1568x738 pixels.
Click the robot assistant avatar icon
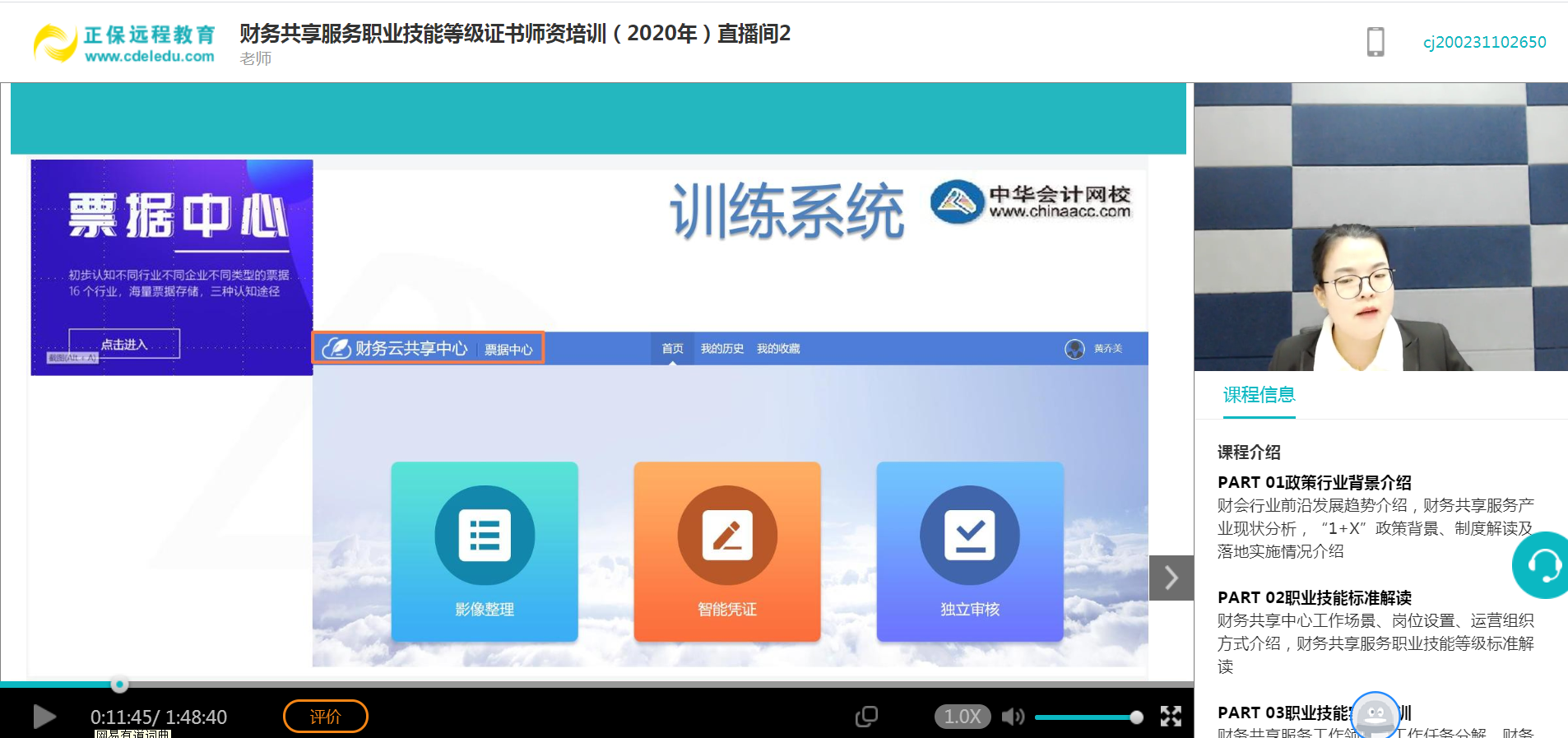point(1375,715)
